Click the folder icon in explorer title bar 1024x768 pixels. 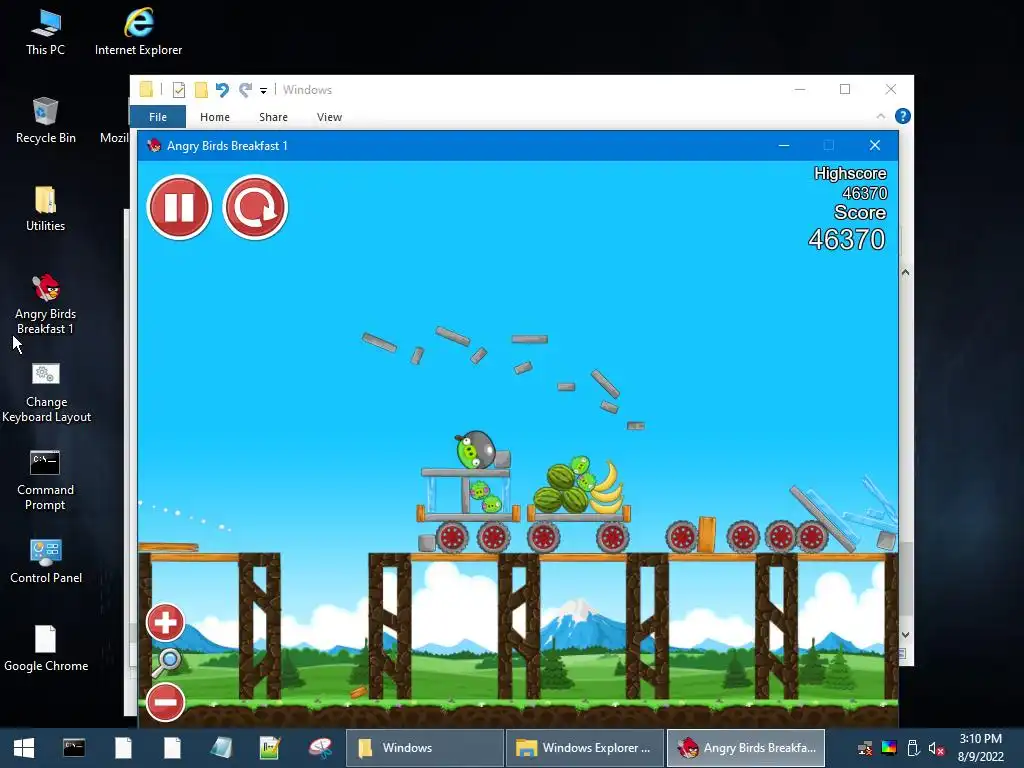(146, 89)
